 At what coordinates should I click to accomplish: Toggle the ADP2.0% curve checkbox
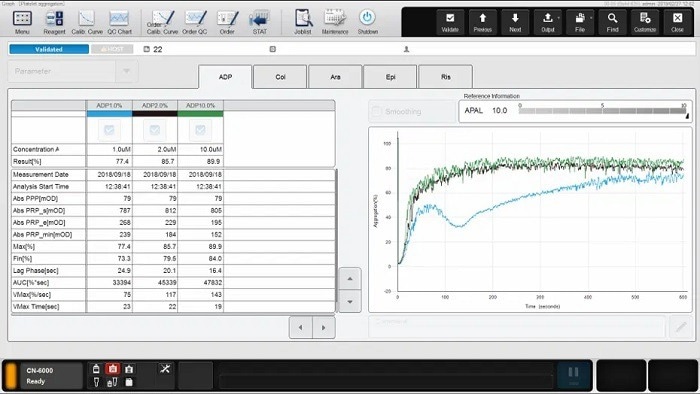tap(154, 130)
